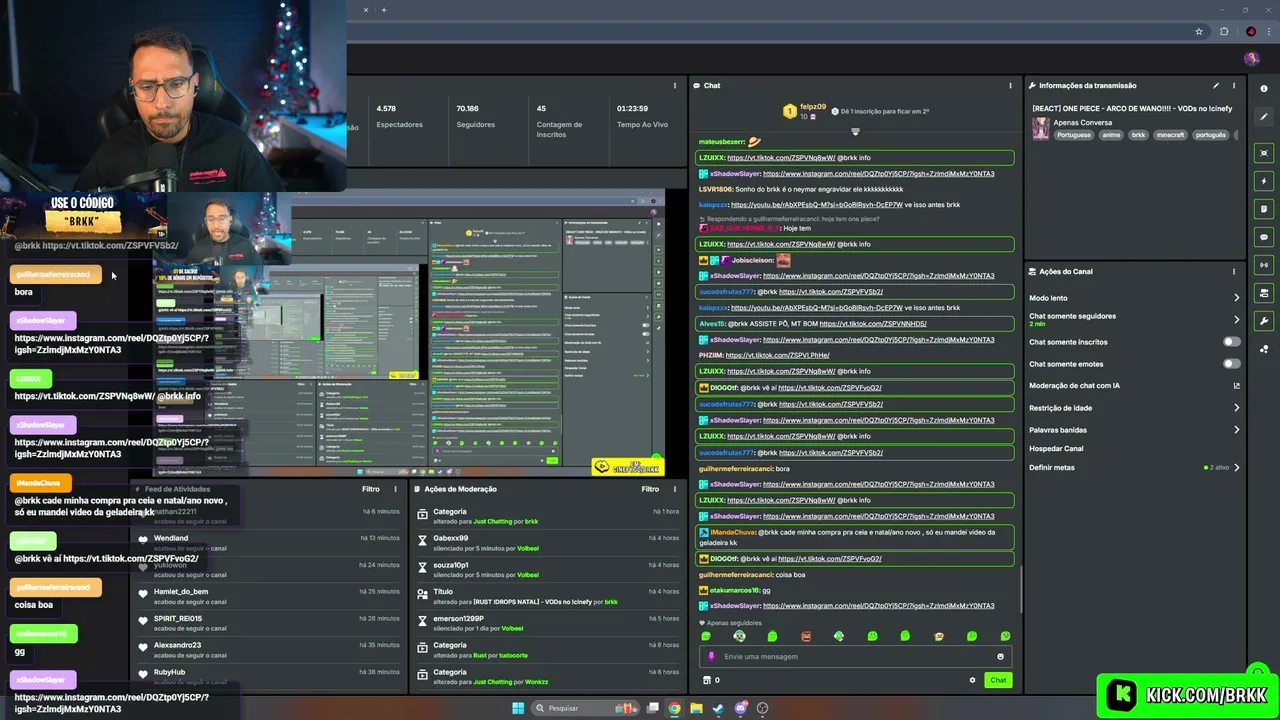Click SPIRIT_REI015 in activity feed
This screenshot has width=1280, height=720.
(178, 619)
